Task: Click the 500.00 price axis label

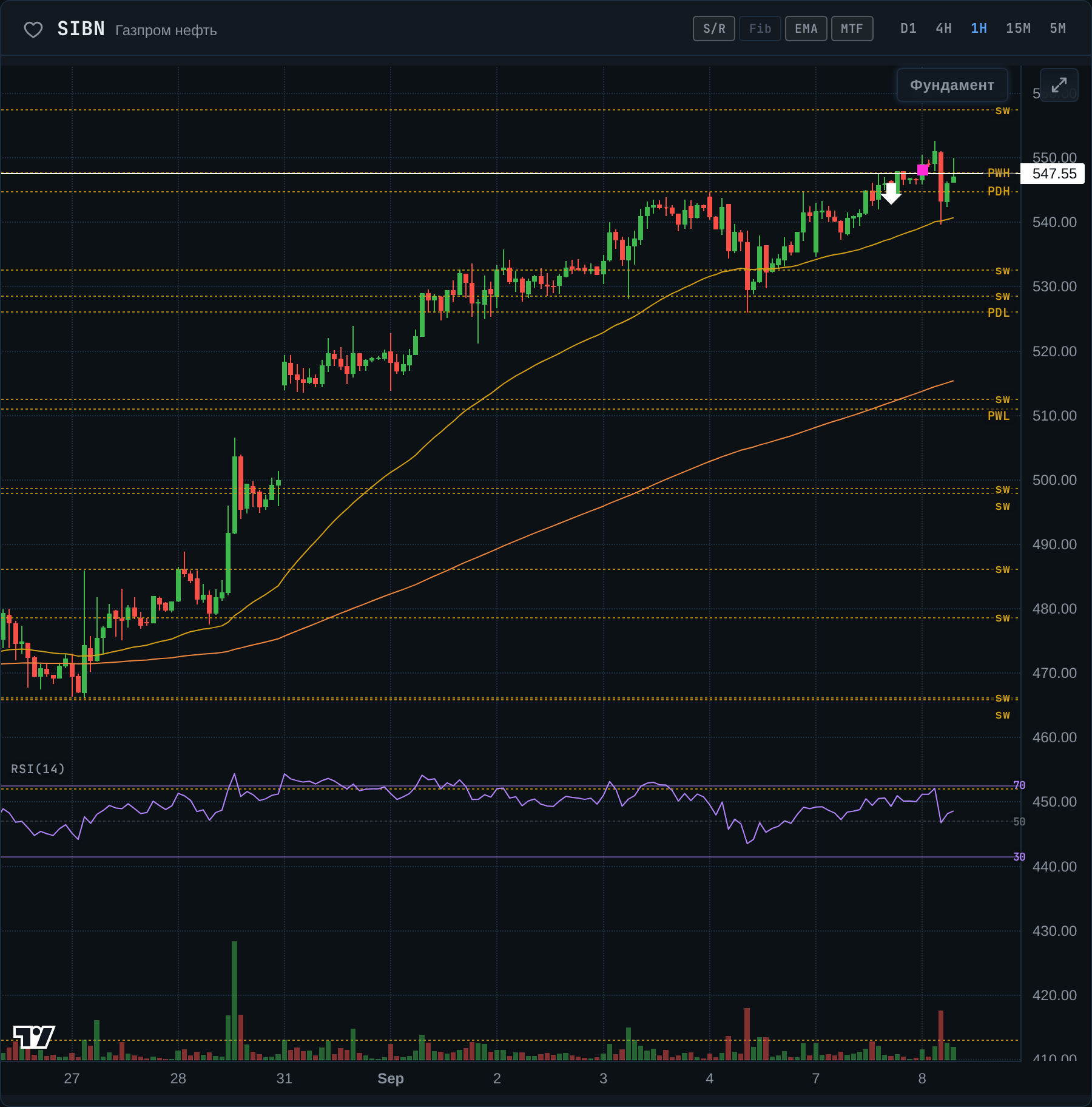Action: 1054,480
